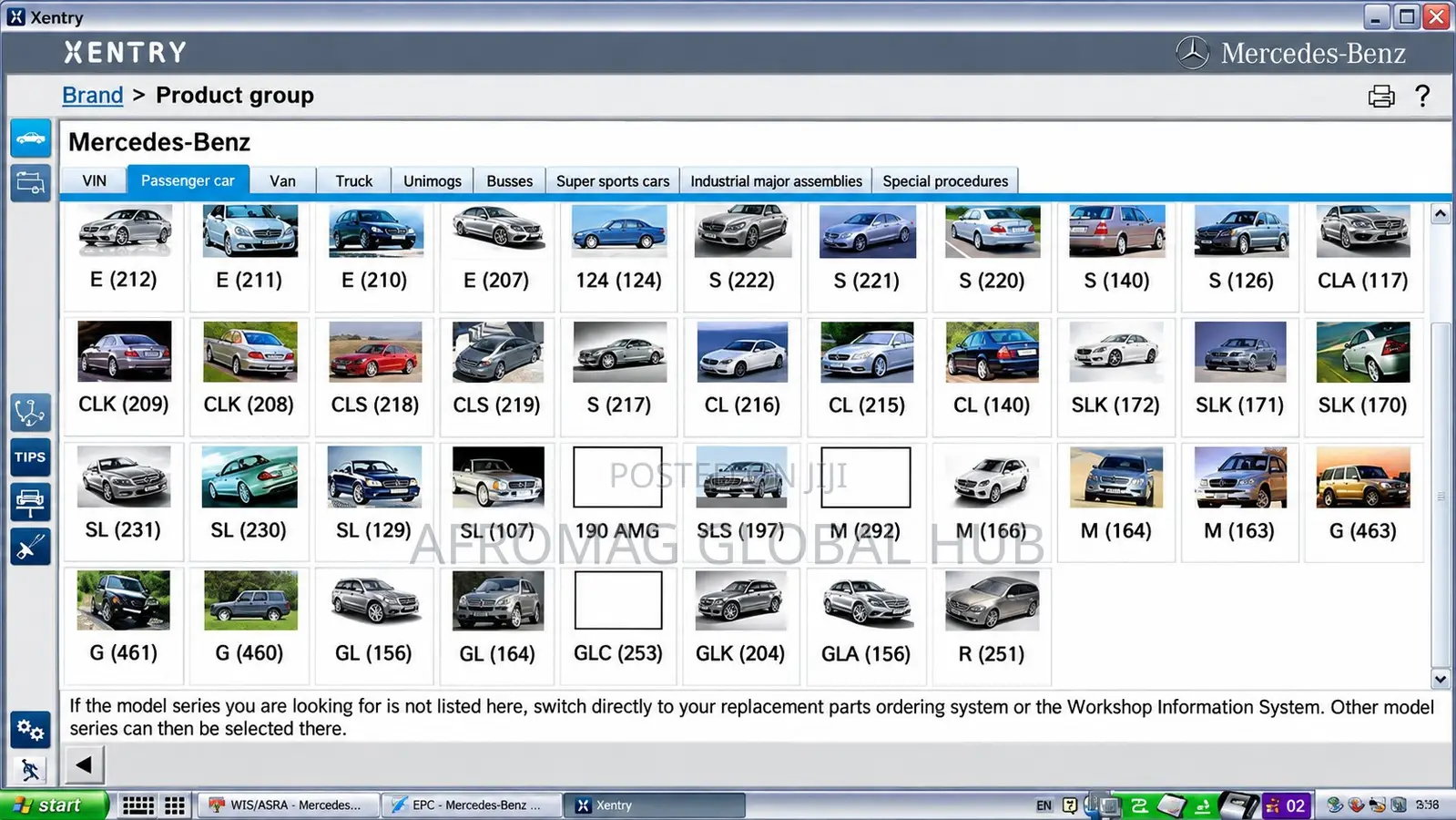Open the SL (231) model series
The image size is (1456, 820).
[x=124, y=501]
